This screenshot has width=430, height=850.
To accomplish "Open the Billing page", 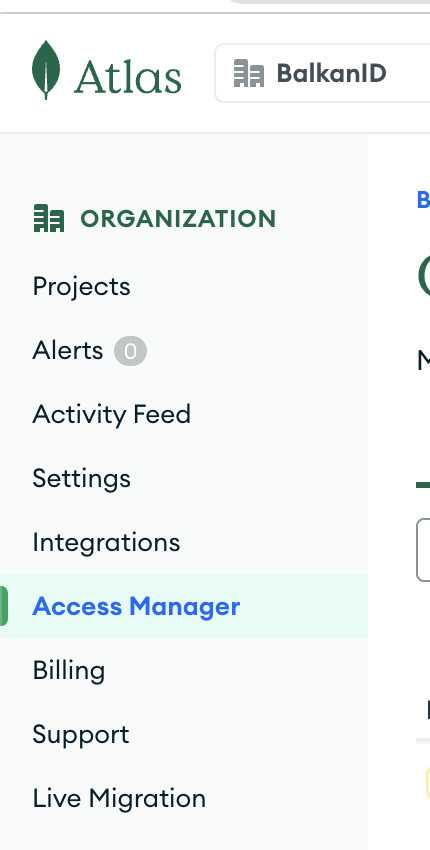I will click(x=69, y=671).
